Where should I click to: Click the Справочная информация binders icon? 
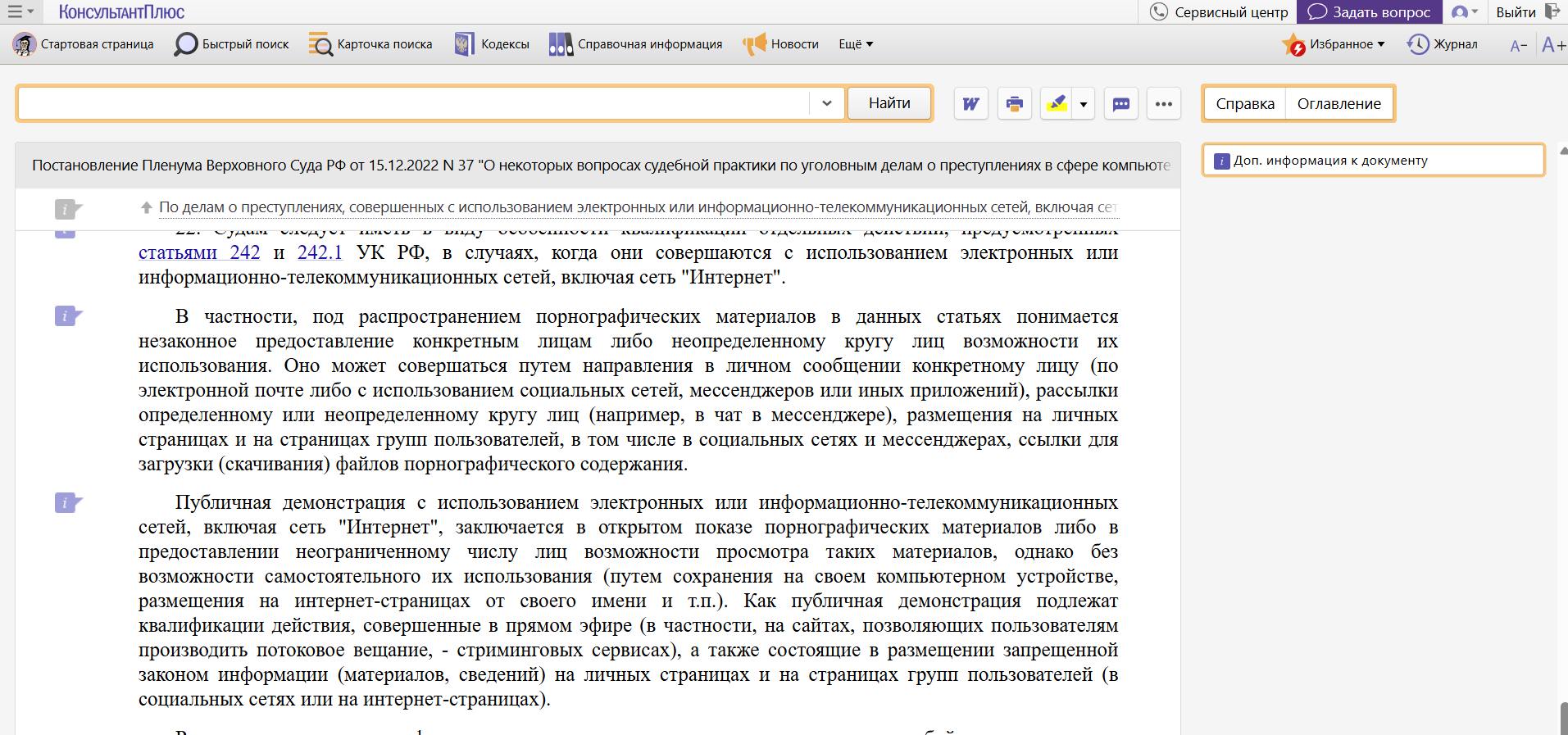point(561,44)
